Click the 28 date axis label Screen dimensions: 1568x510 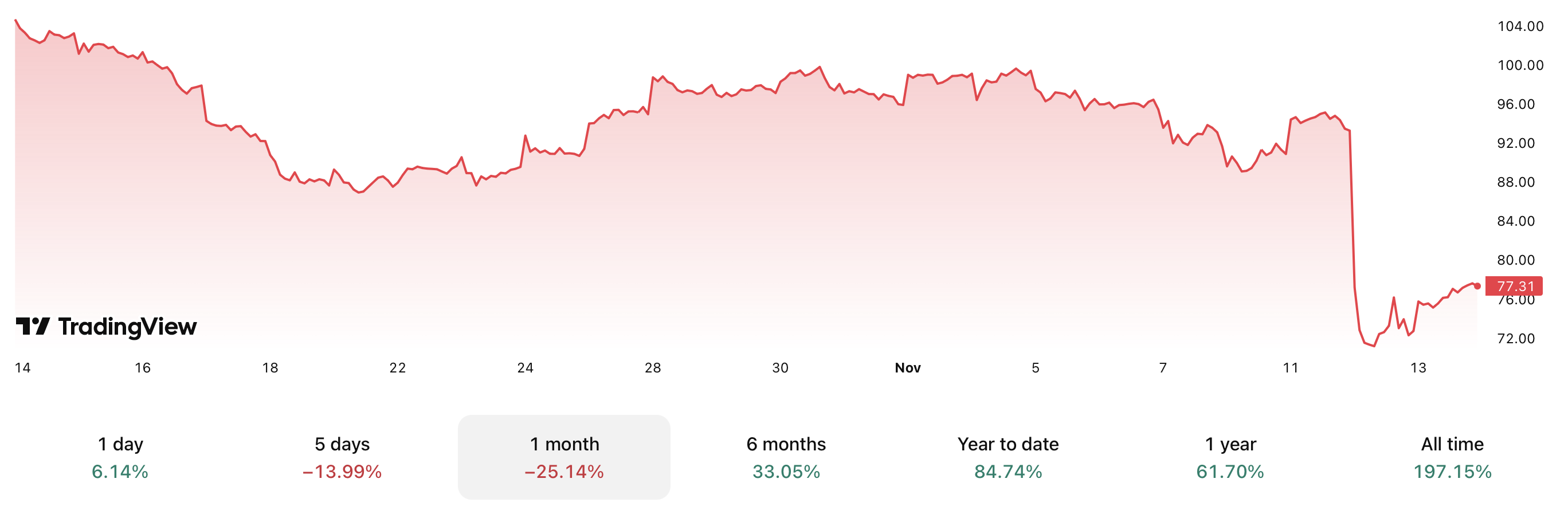tap(653, 367)
